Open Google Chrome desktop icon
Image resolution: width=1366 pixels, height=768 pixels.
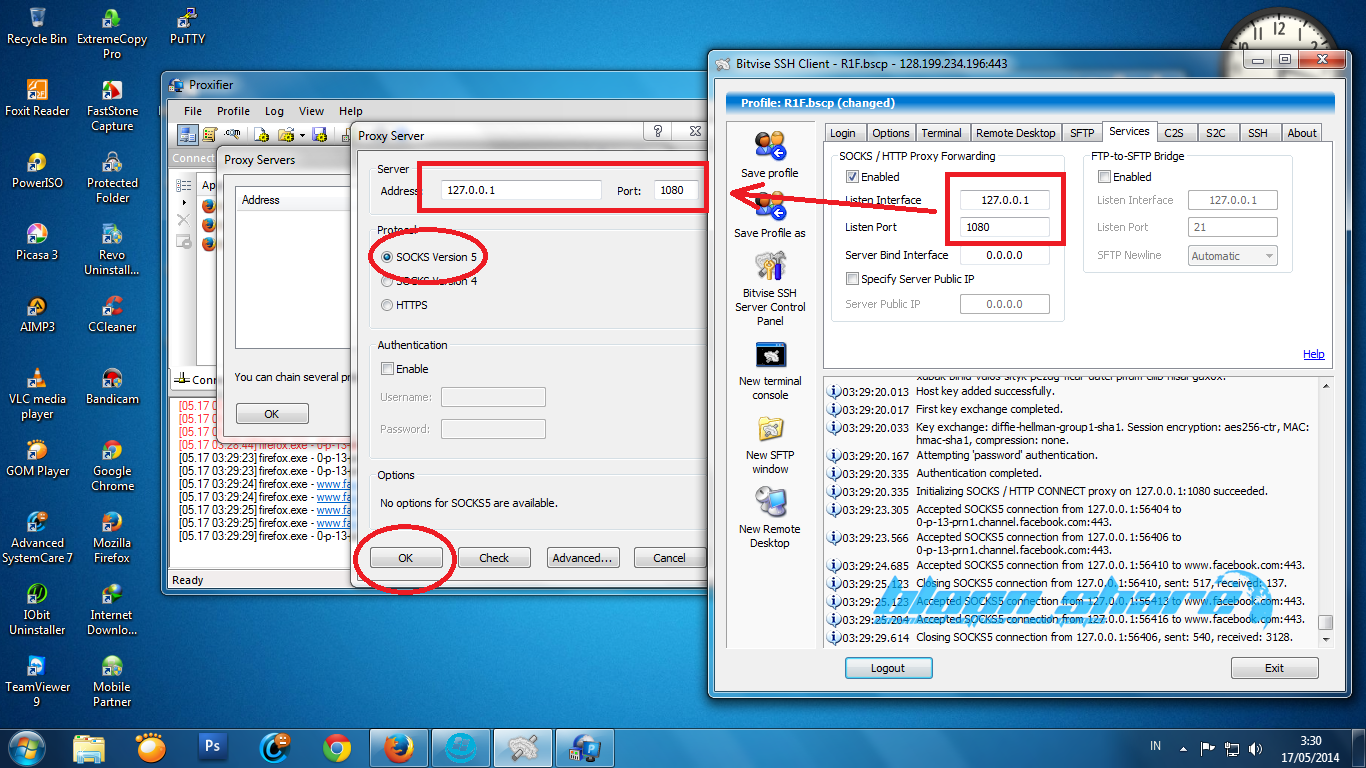point(112,450)
